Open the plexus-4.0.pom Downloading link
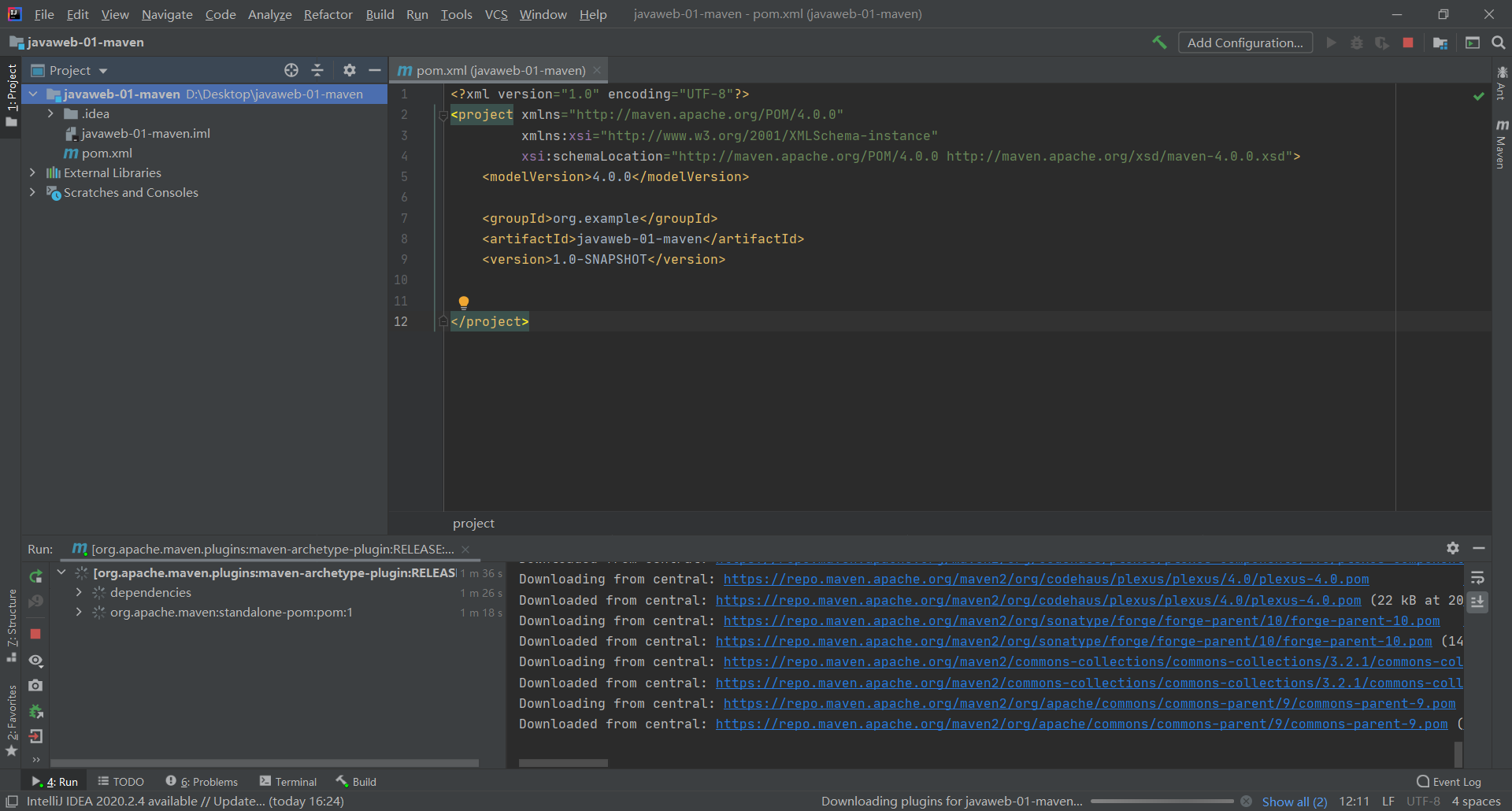 [x=1046, y=579]
